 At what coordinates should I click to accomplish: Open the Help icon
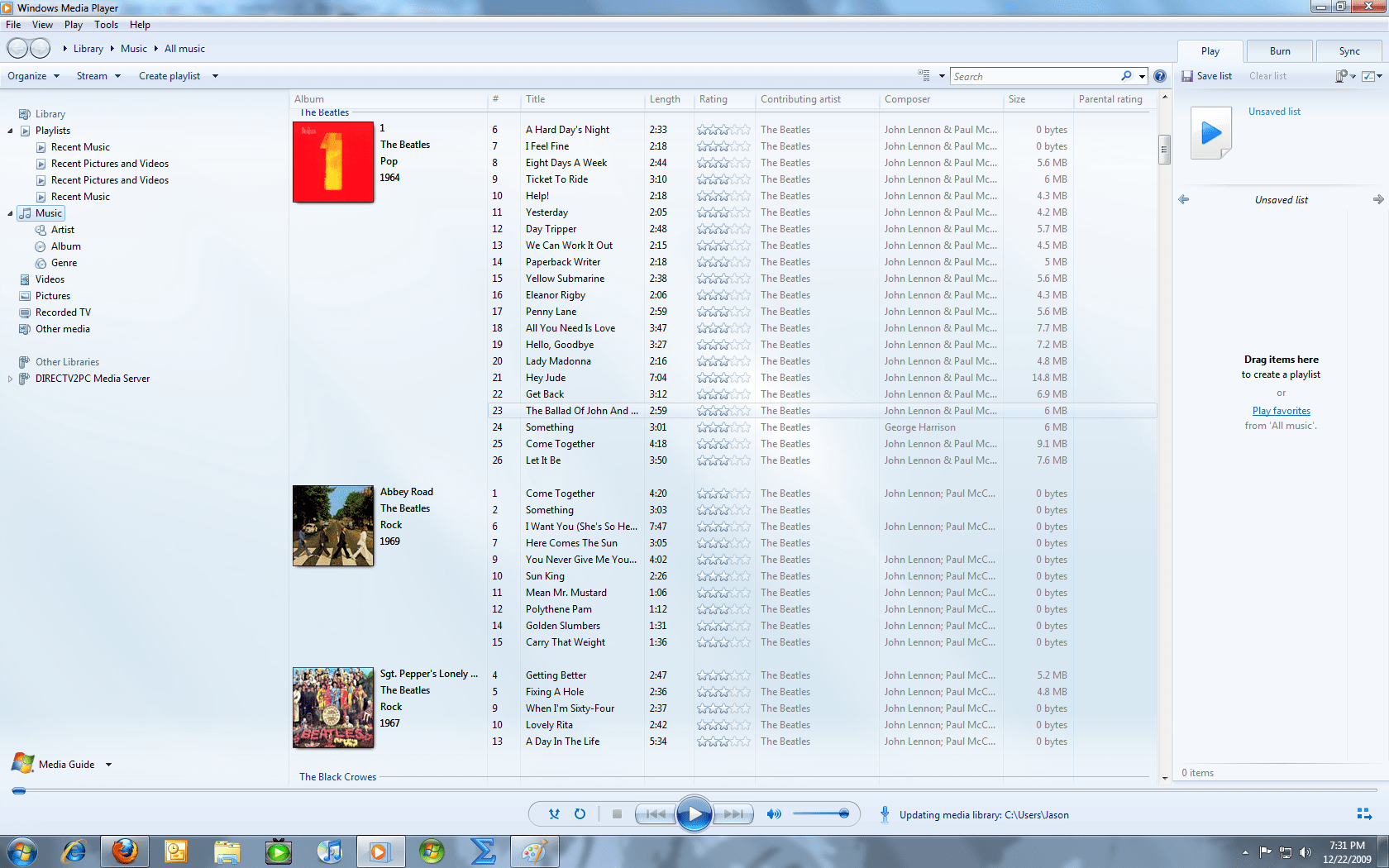point(1160,76)
